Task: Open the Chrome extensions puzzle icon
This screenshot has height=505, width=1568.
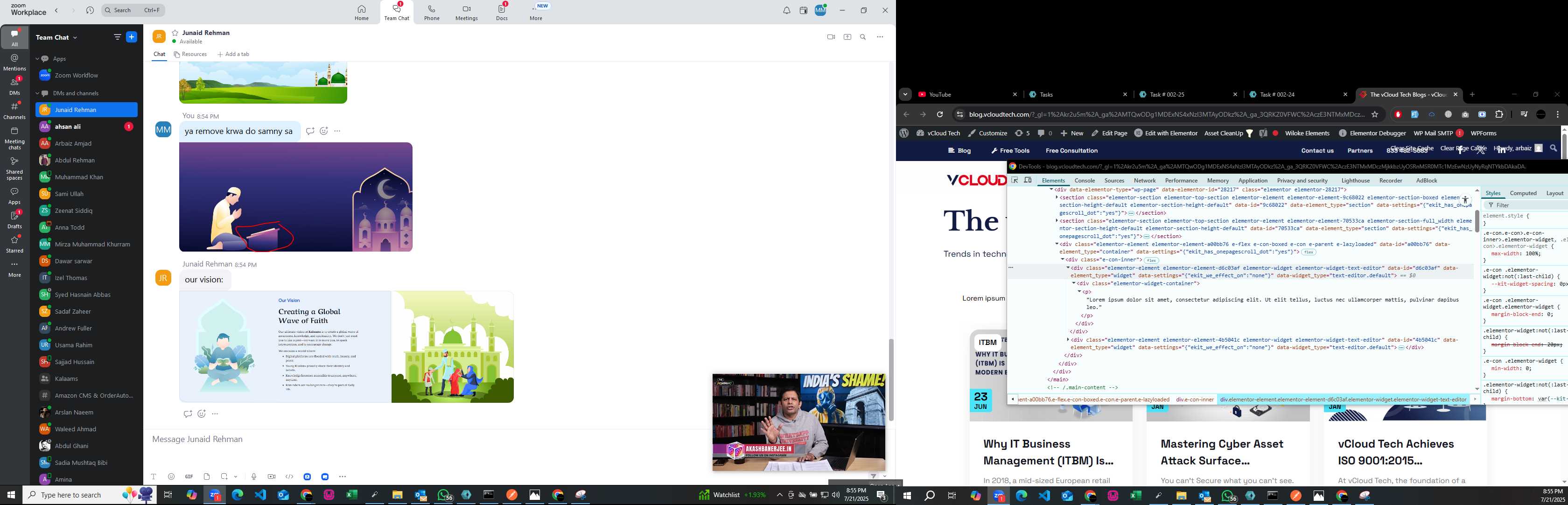Action: pyautogui.click(x=1499, y=114)
